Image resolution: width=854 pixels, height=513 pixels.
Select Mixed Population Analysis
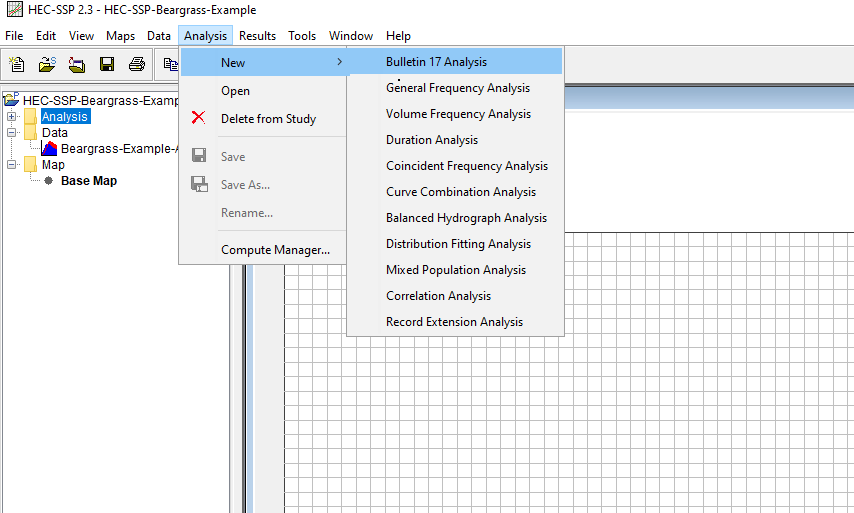[x=455, y=270]
